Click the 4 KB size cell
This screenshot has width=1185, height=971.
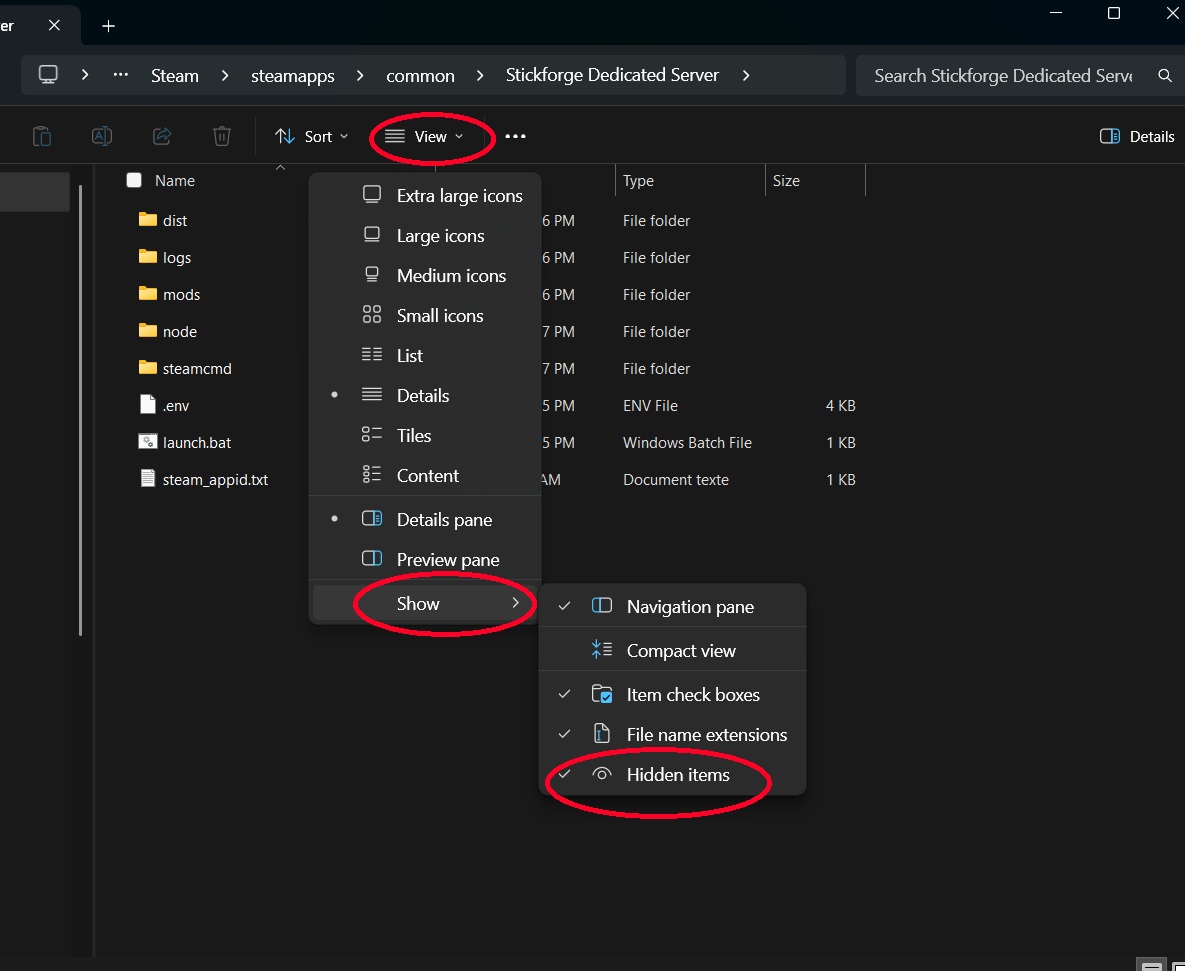840,405
